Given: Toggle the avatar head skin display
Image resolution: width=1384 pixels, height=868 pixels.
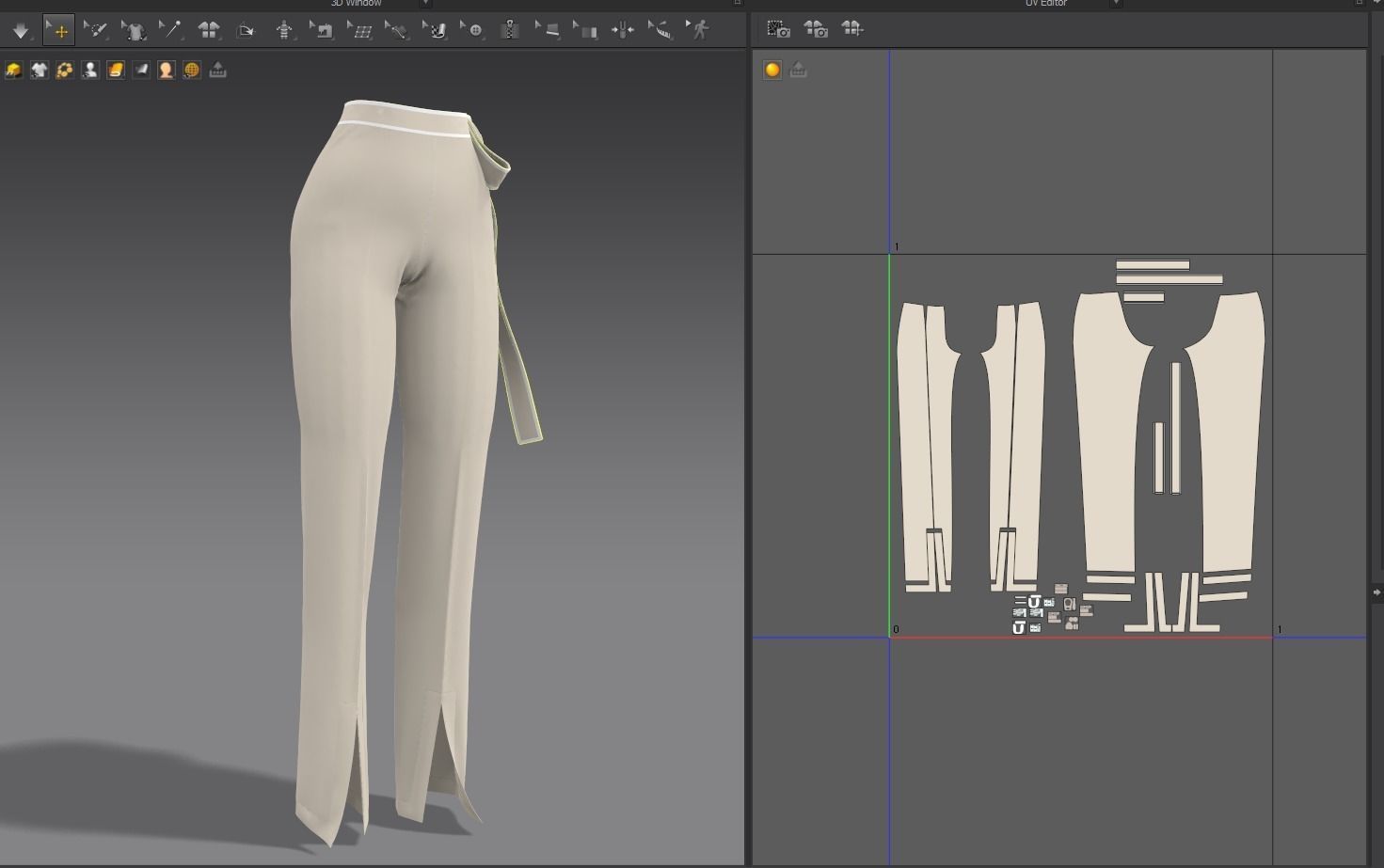Looking at the screenshot, I should (166, 70).
